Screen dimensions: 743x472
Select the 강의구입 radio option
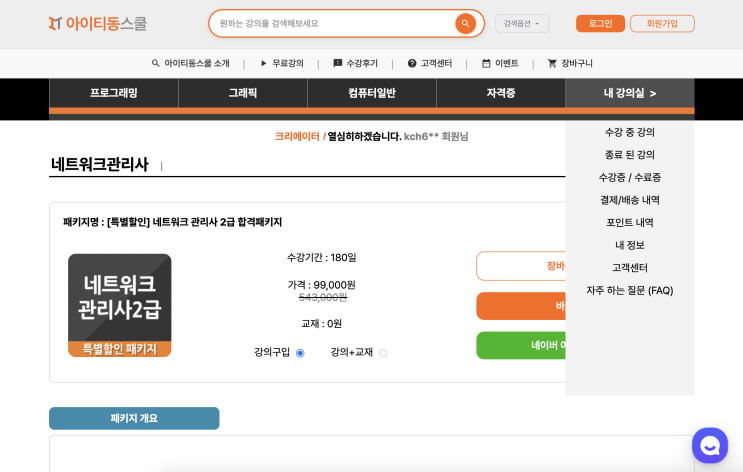[x=300, y=353]
